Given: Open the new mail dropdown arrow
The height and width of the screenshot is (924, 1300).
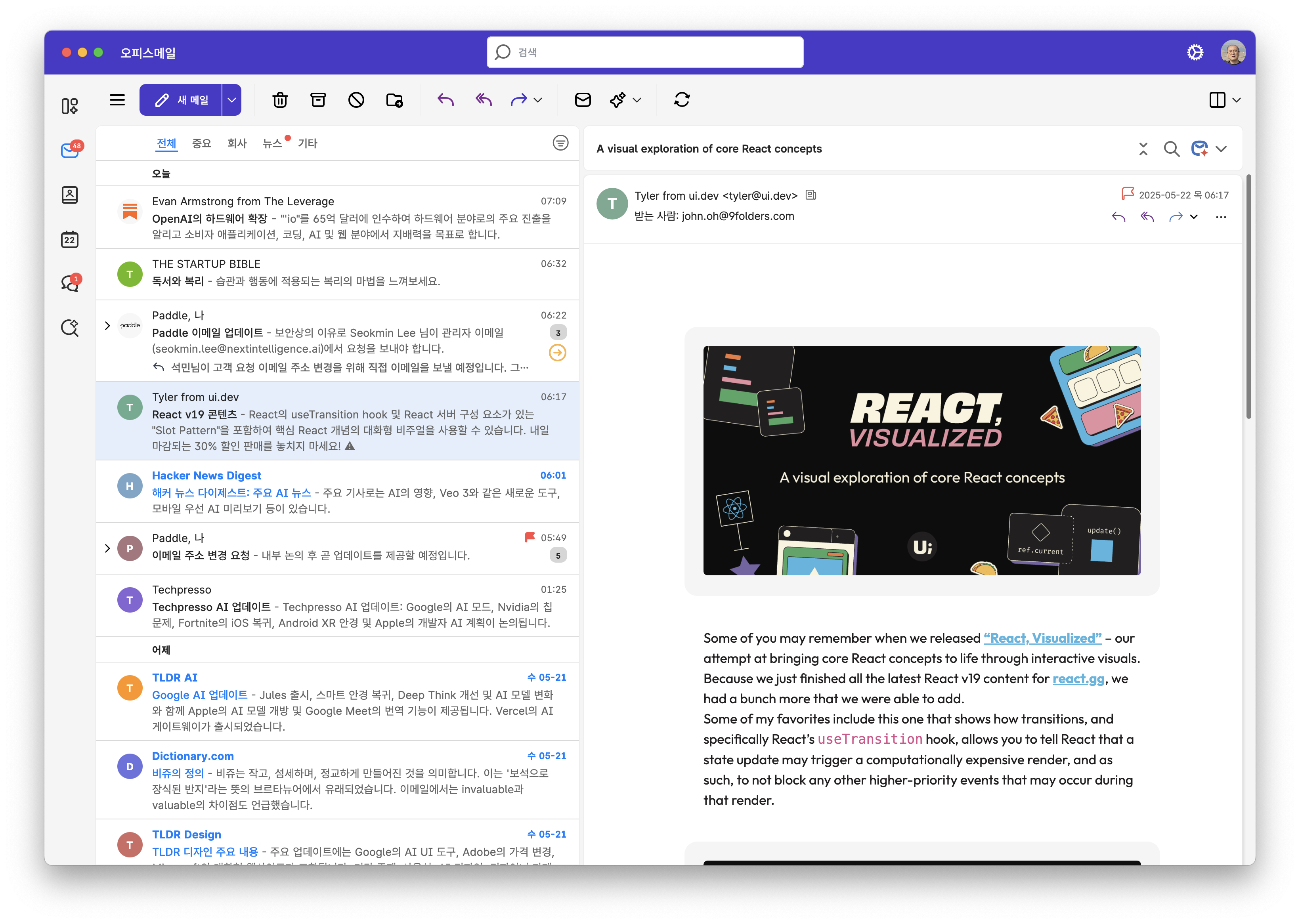Looking at the screenshot, I should pos(231,100).
